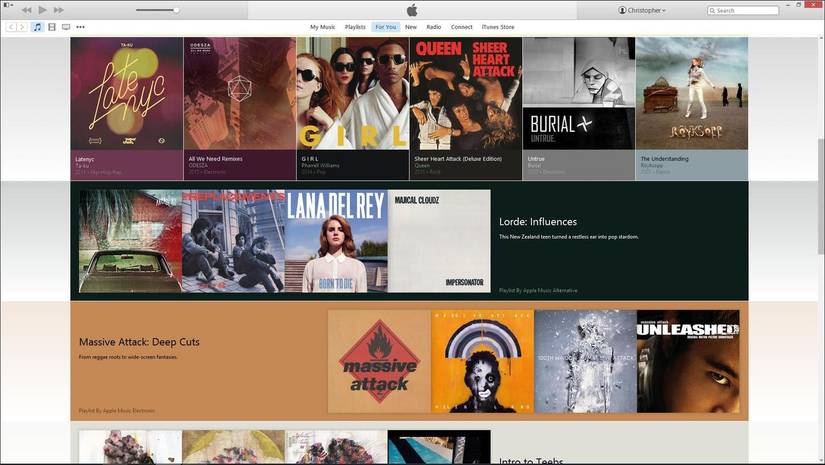Open the green car album cover in Lorde playlist
825x465 pixels.
click(x=130, y=241)
